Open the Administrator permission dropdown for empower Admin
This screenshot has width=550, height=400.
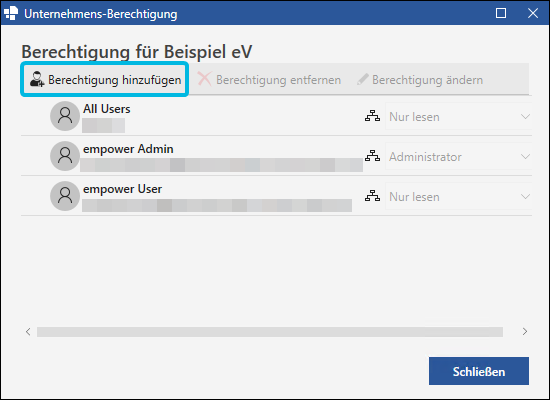458,156
